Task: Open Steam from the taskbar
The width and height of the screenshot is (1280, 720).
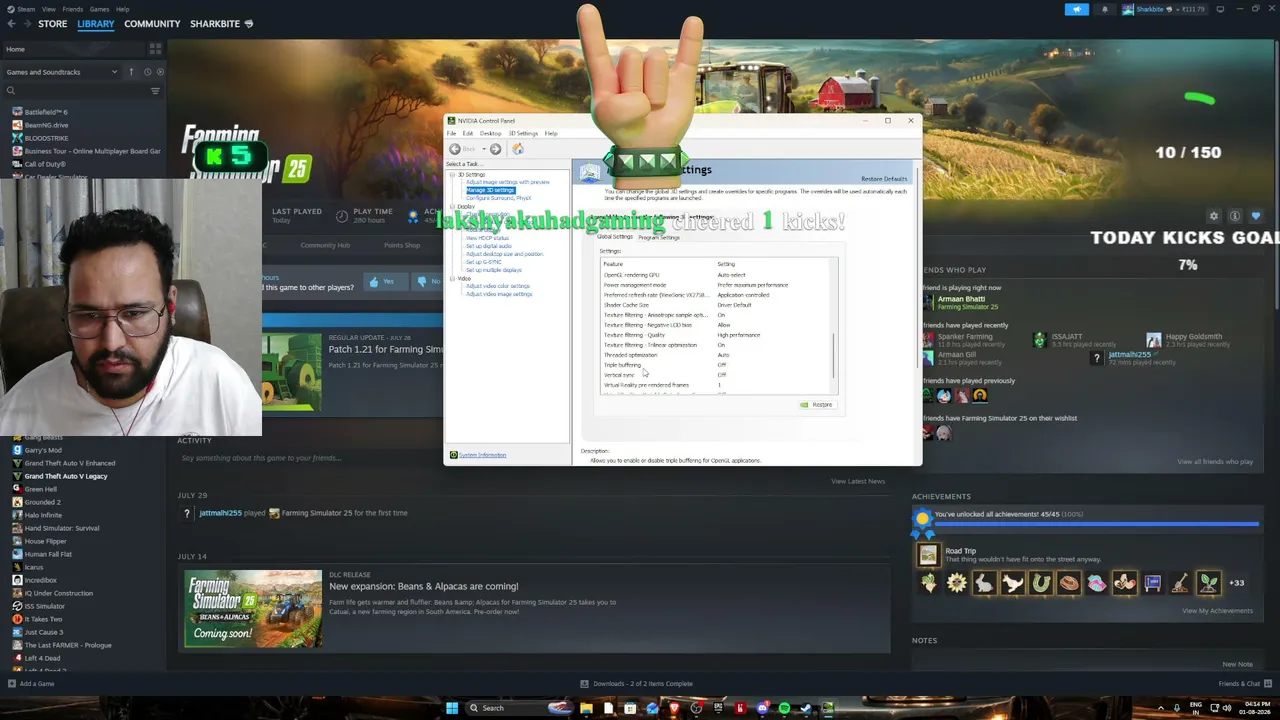Action: coord(806,708)
